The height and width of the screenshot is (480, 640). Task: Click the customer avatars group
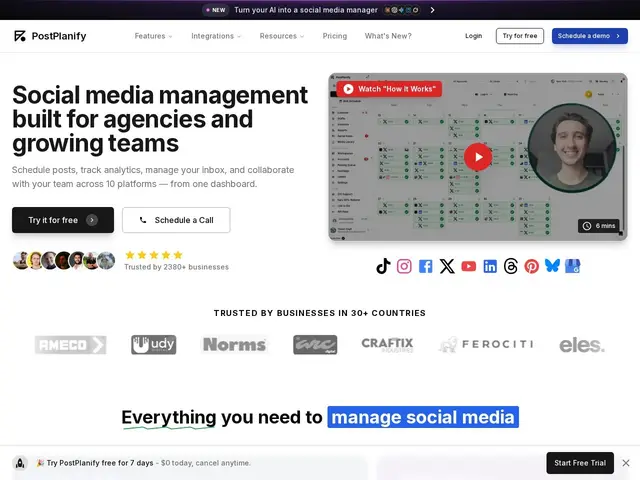pos(64,260)
